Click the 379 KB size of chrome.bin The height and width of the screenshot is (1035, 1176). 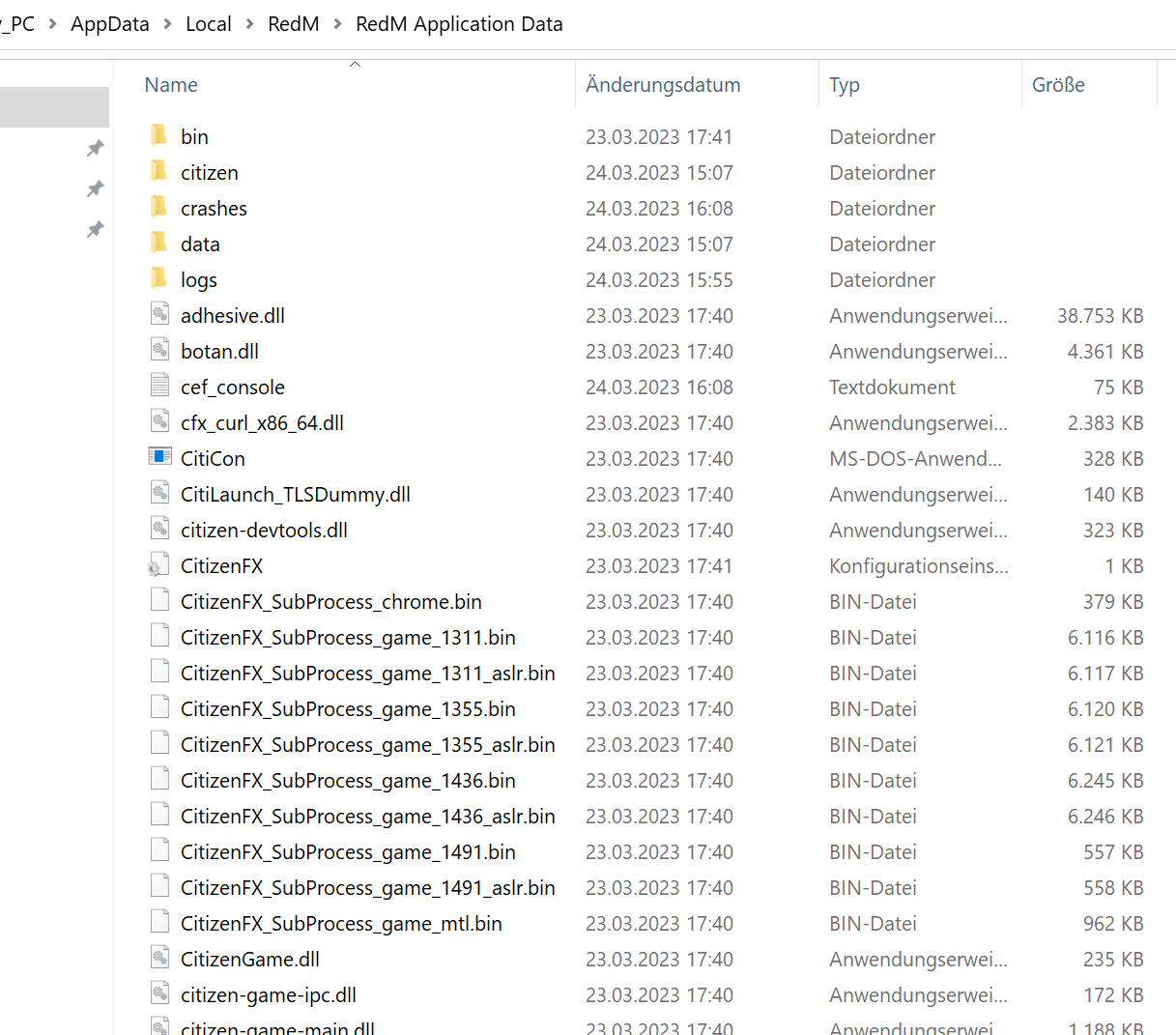(1113, 601)
